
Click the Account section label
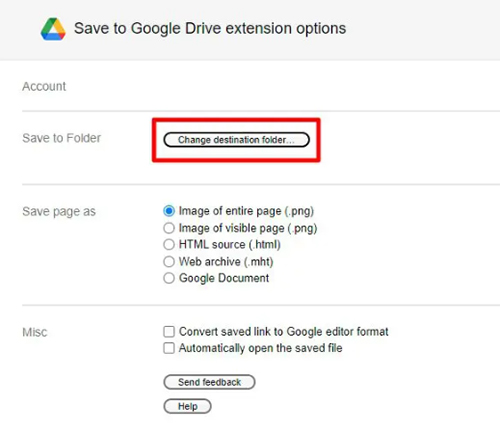coord(44,87)
